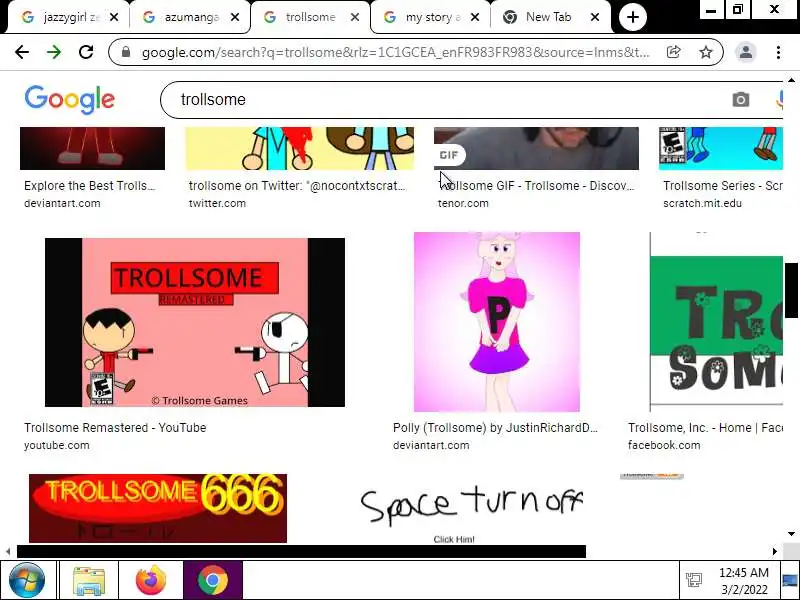Screen dimensions: 800x600
Task: Go to Google home via logo
Action: coord(69,99)
